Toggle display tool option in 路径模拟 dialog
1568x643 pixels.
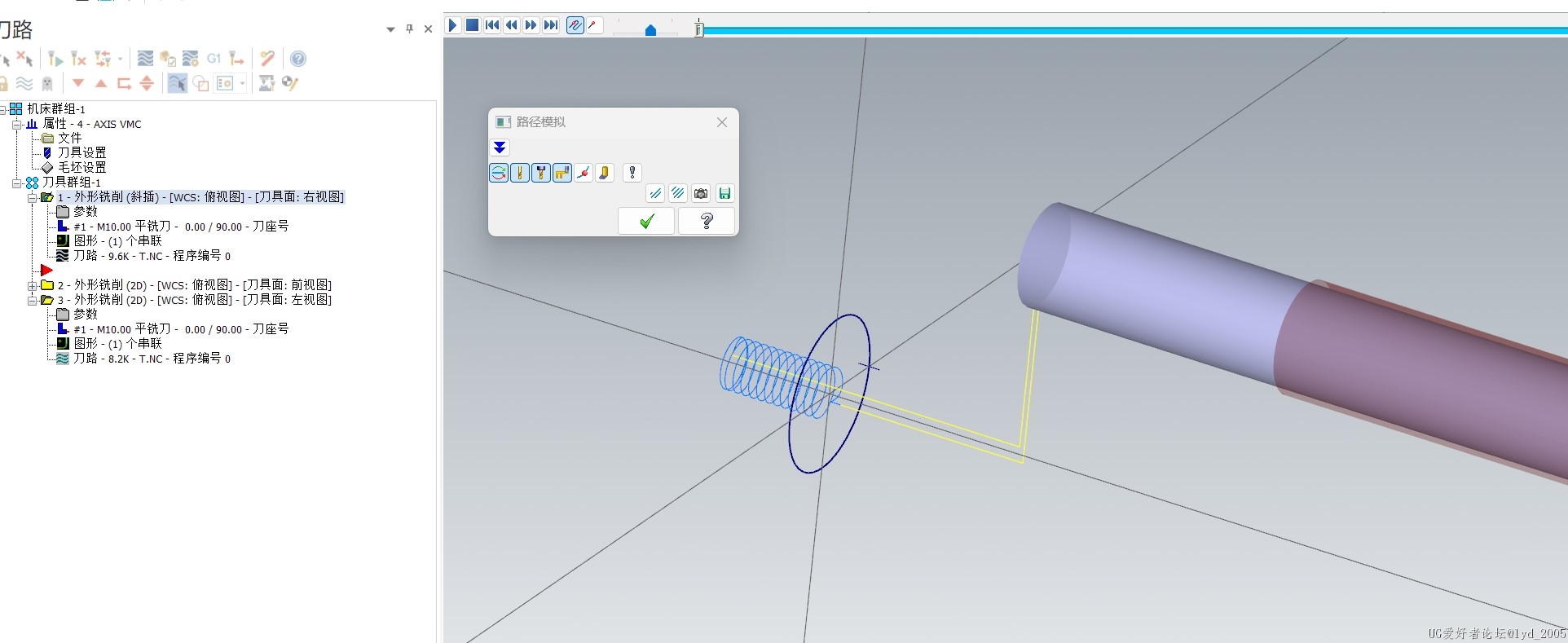pos(520,173)
